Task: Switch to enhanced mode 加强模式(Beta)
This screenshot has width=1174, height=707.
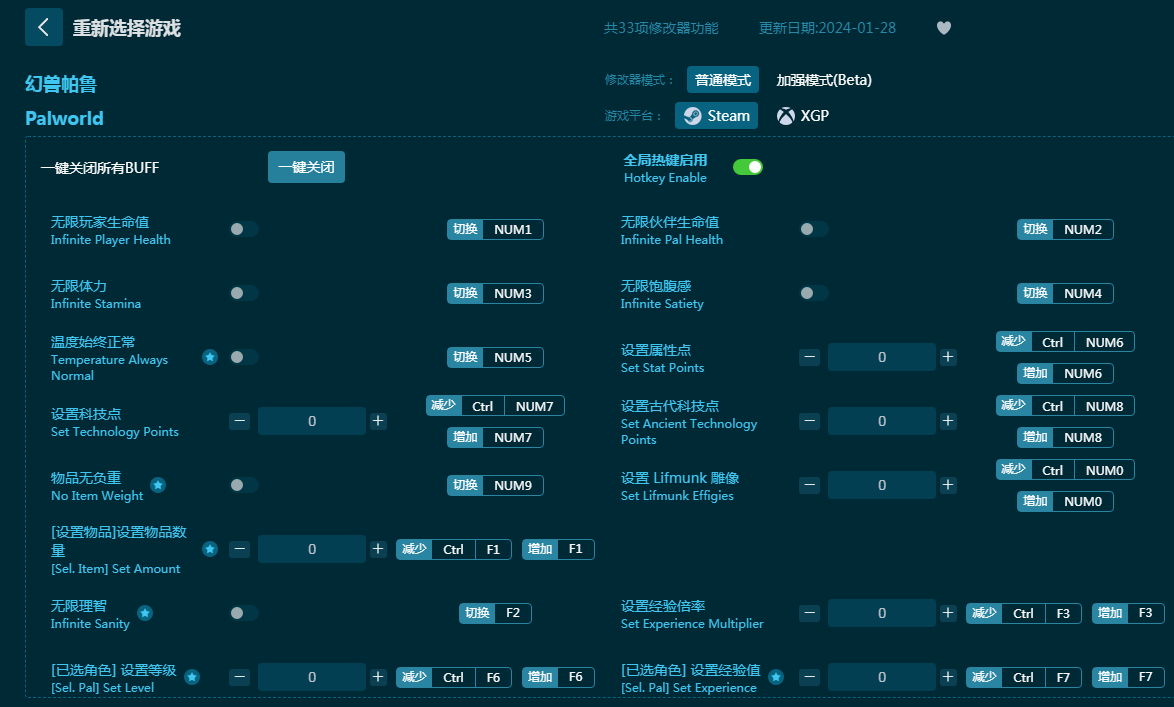Action: pos(824,80)
